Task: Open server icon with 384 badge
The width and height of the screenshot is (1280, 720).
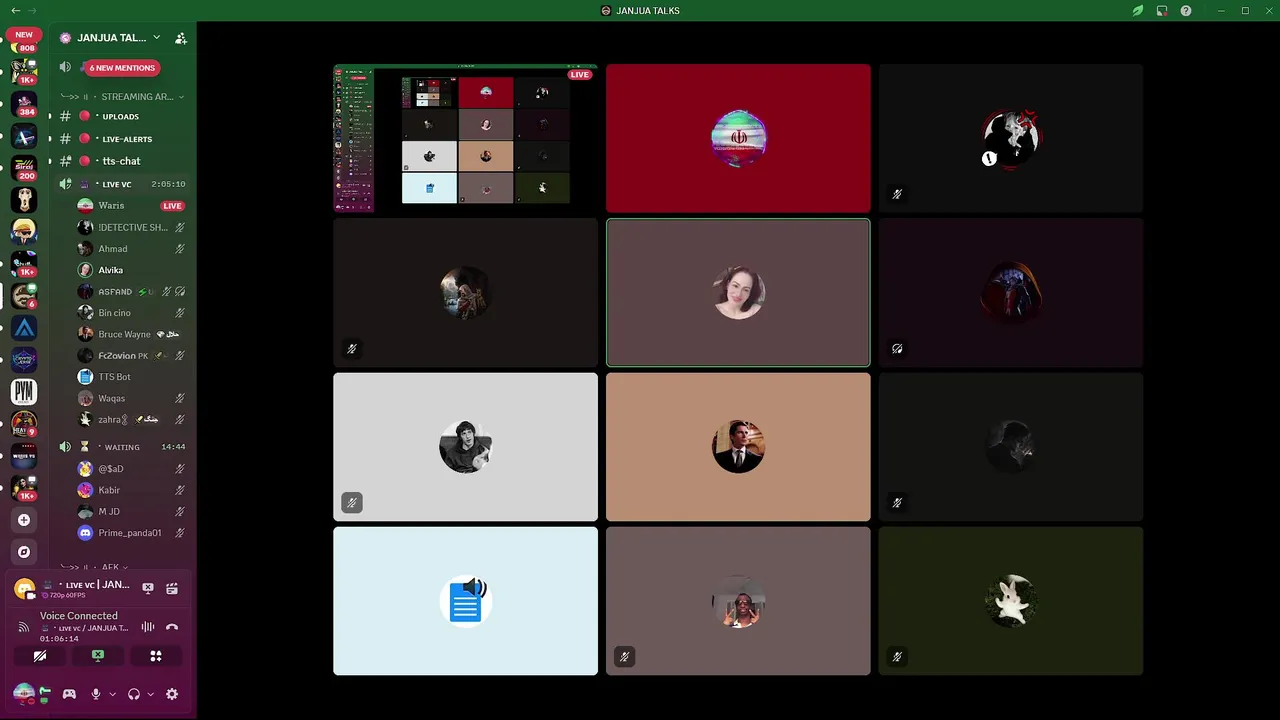Action: 24,104
